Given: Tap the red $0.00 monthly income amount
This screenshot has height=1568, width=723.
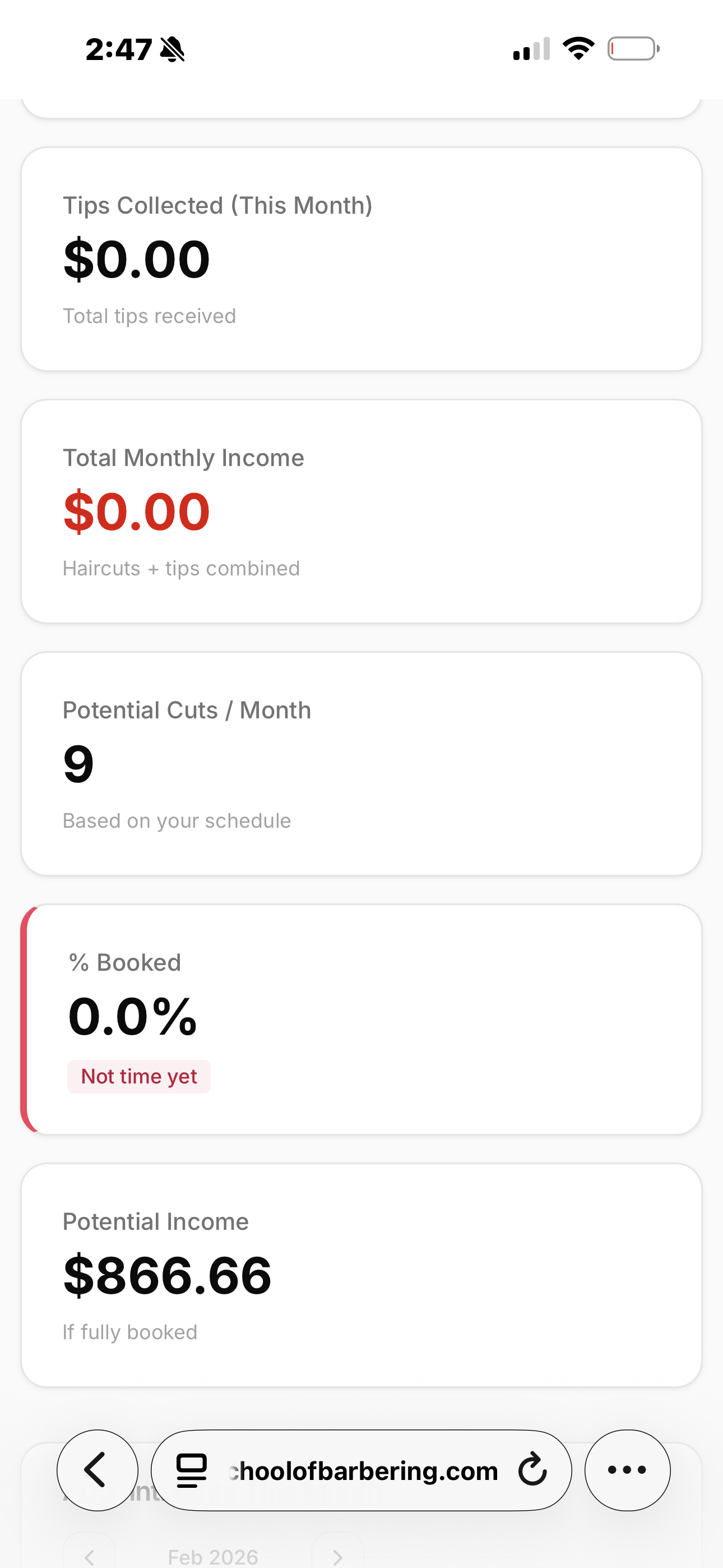Looking at the screenshot, I should click(x=137, y=511).
